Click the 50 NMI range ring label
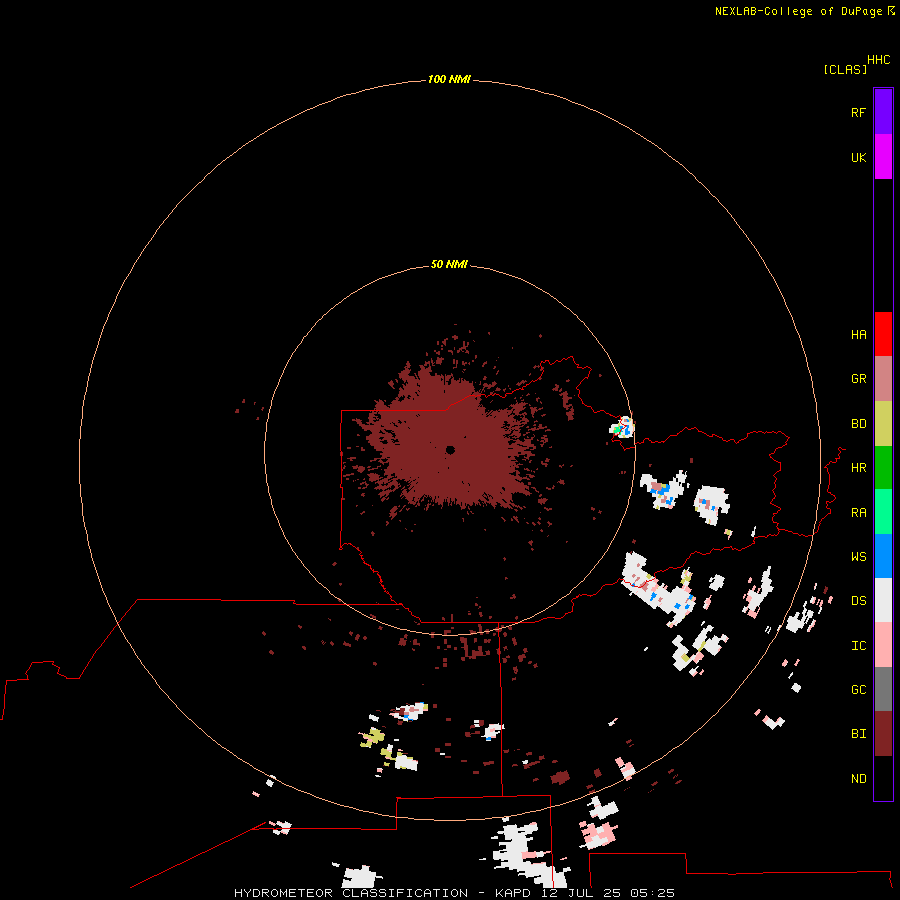The width and height of the screenshot is (900, 900). pos(449,264)
